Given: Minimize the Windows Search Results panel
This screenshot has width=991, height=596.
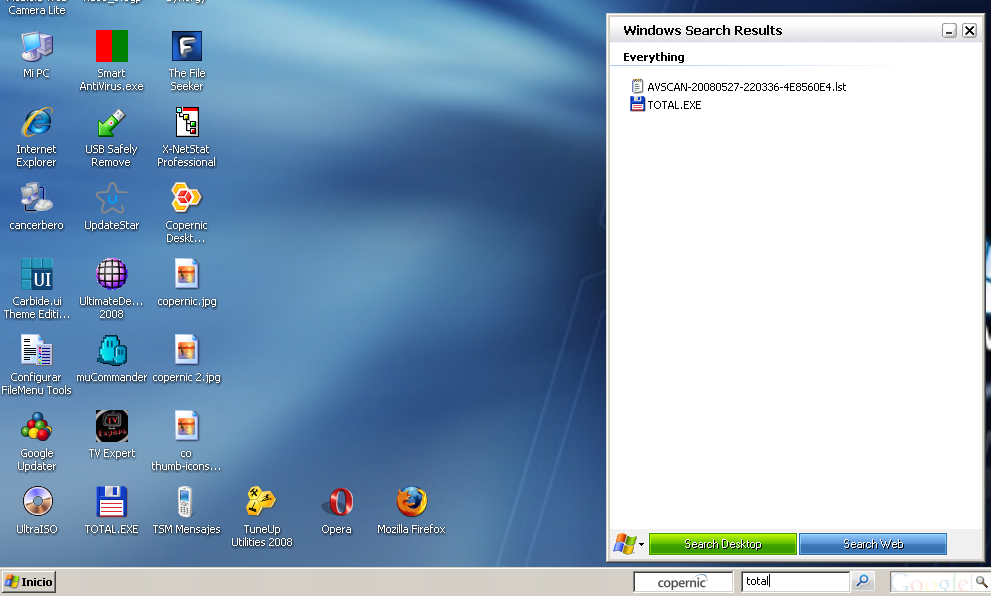Looking at the screenshot, I should [x=949, y=30].
